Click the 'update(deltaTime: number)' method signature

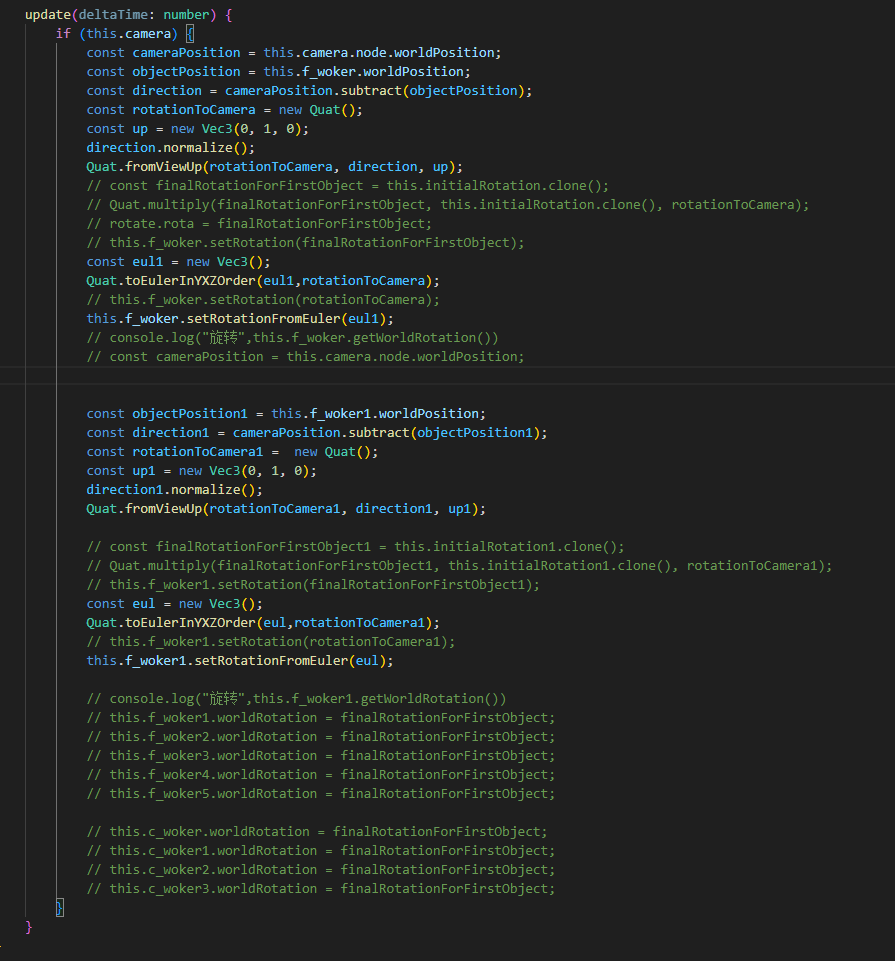(x=129, y=15)
